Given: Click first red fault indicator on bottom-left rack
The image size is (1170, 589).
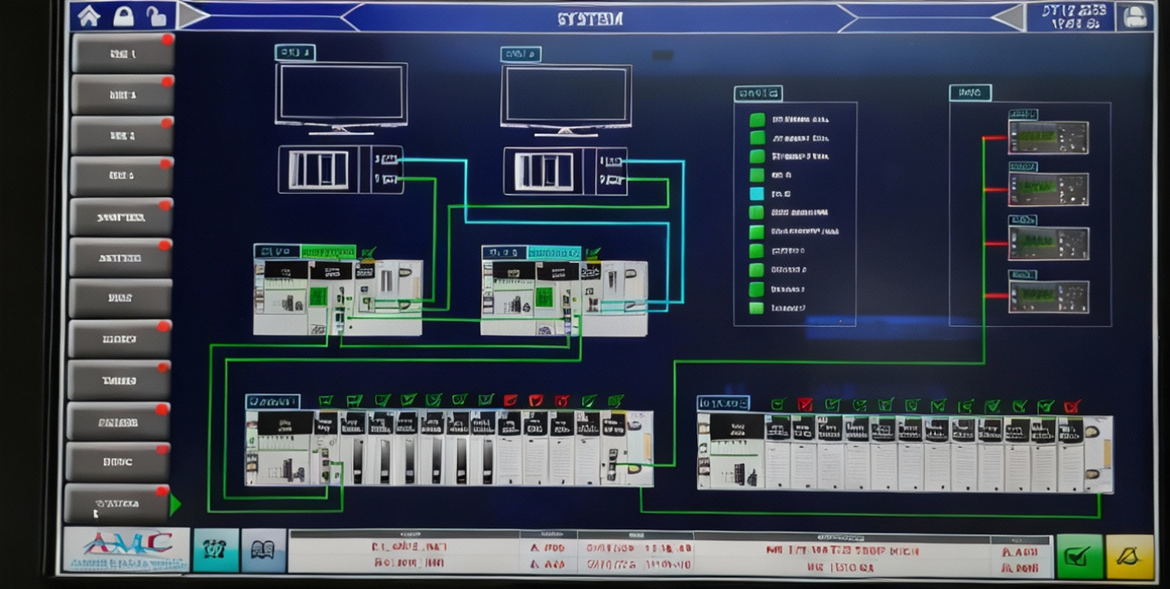Looking at the screenshot, I should [510, 400].
